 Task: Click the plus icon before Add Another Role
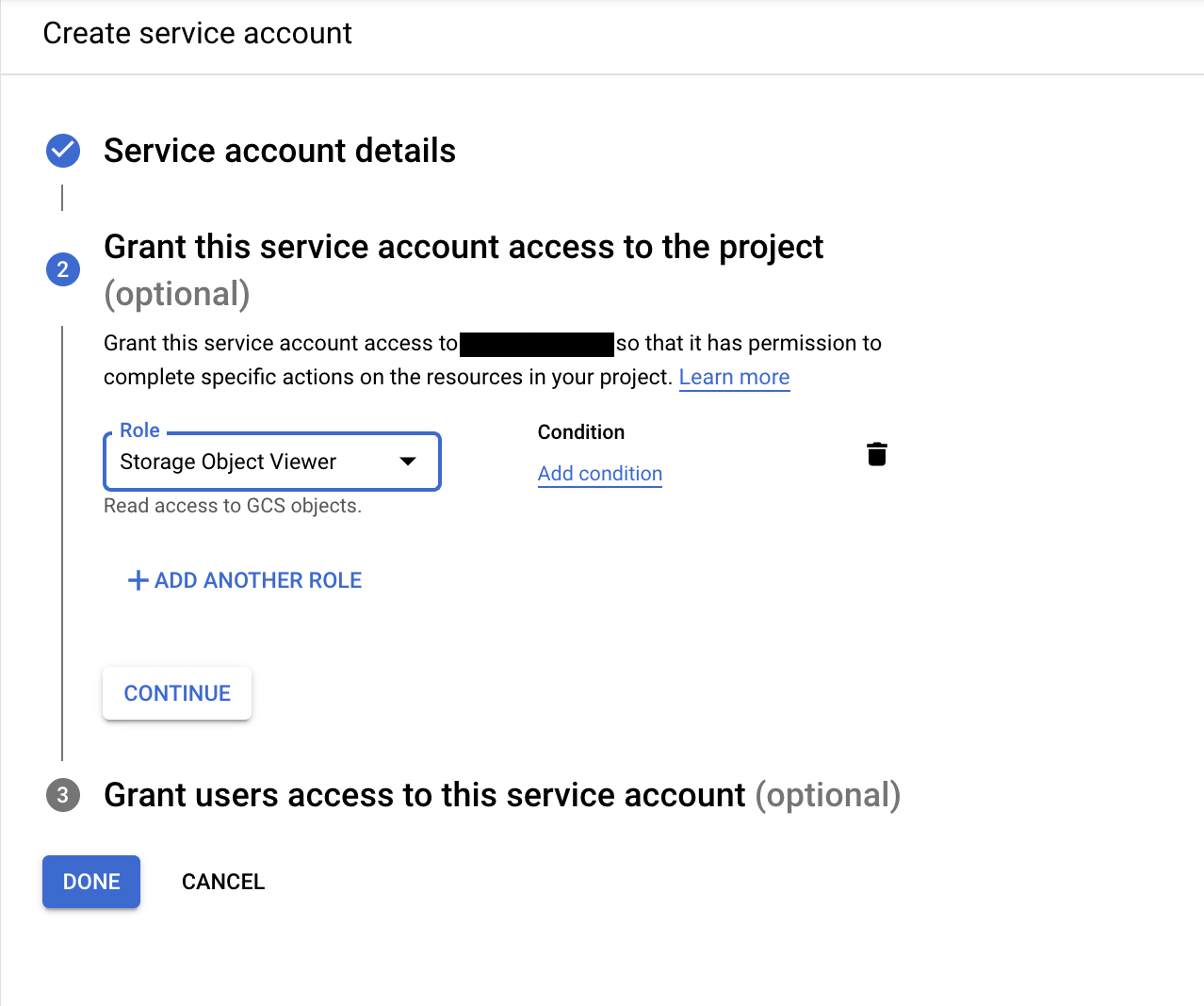point(138,580)
